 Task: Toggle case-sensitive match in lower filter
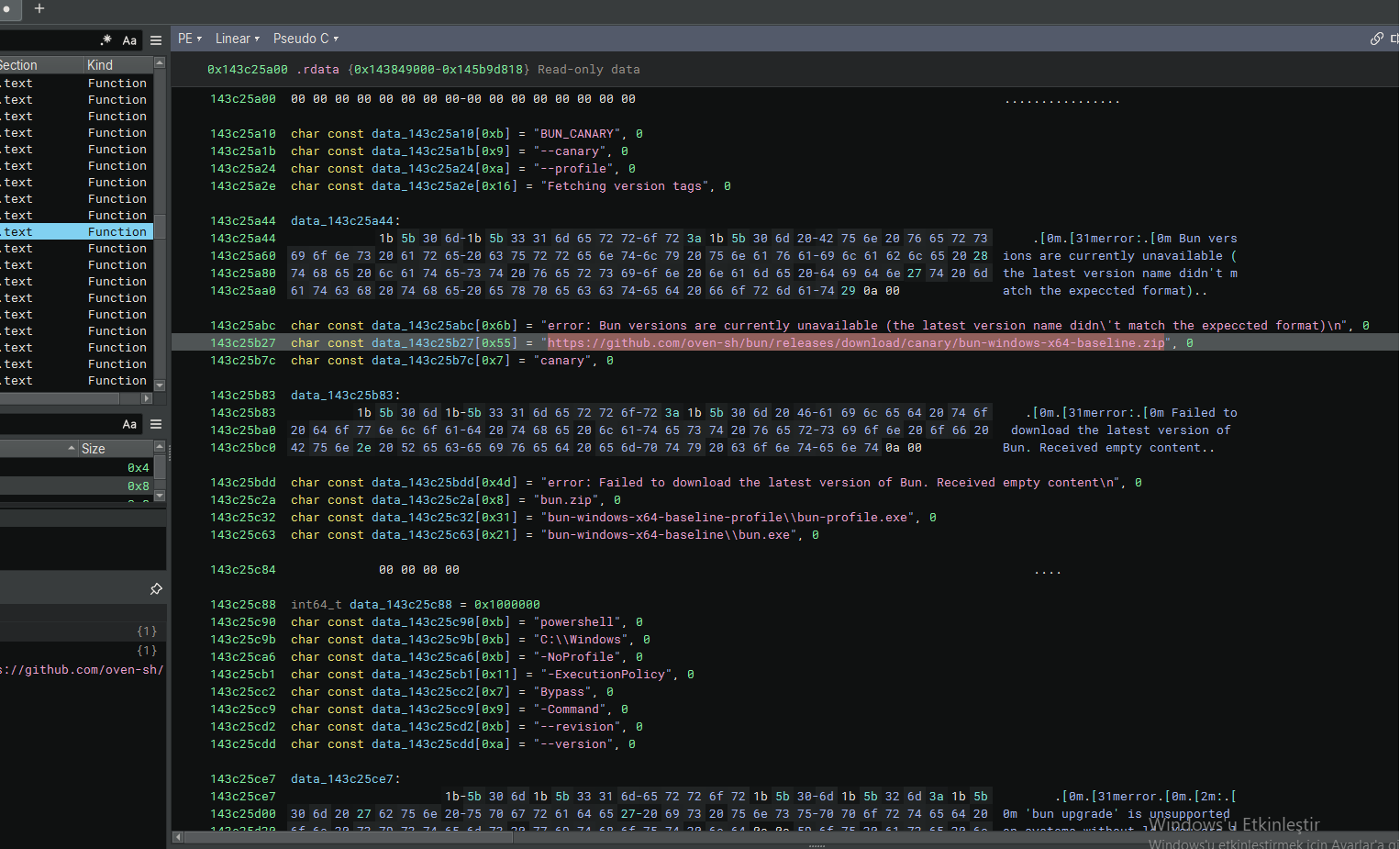coord(129,424)
